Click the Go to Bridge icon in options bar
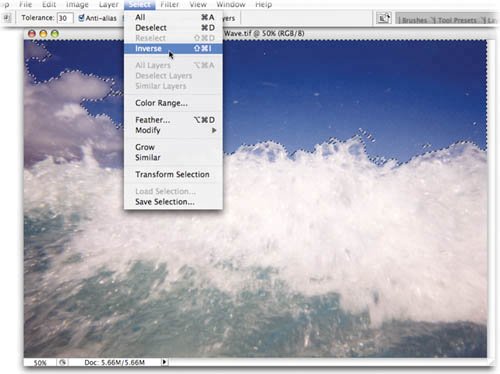Screen dimensions: 500x374 coord(383,18)
